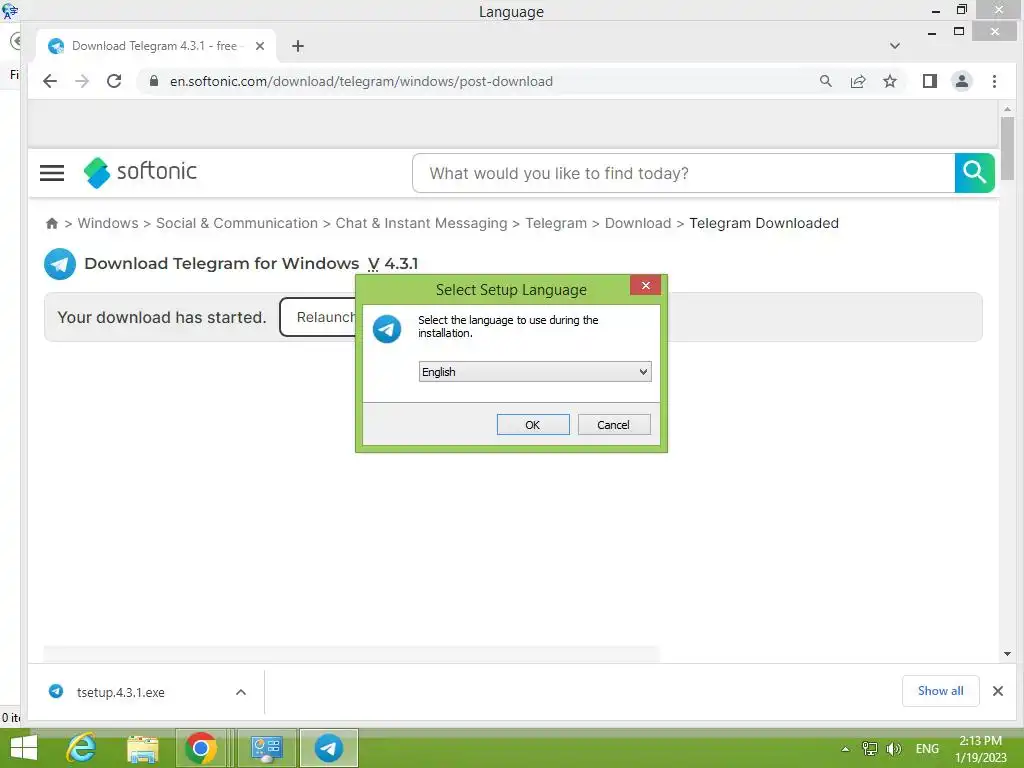1024x768 pixels.
Task: Click the Softonic logo
Action: click(x=140, y=172)
